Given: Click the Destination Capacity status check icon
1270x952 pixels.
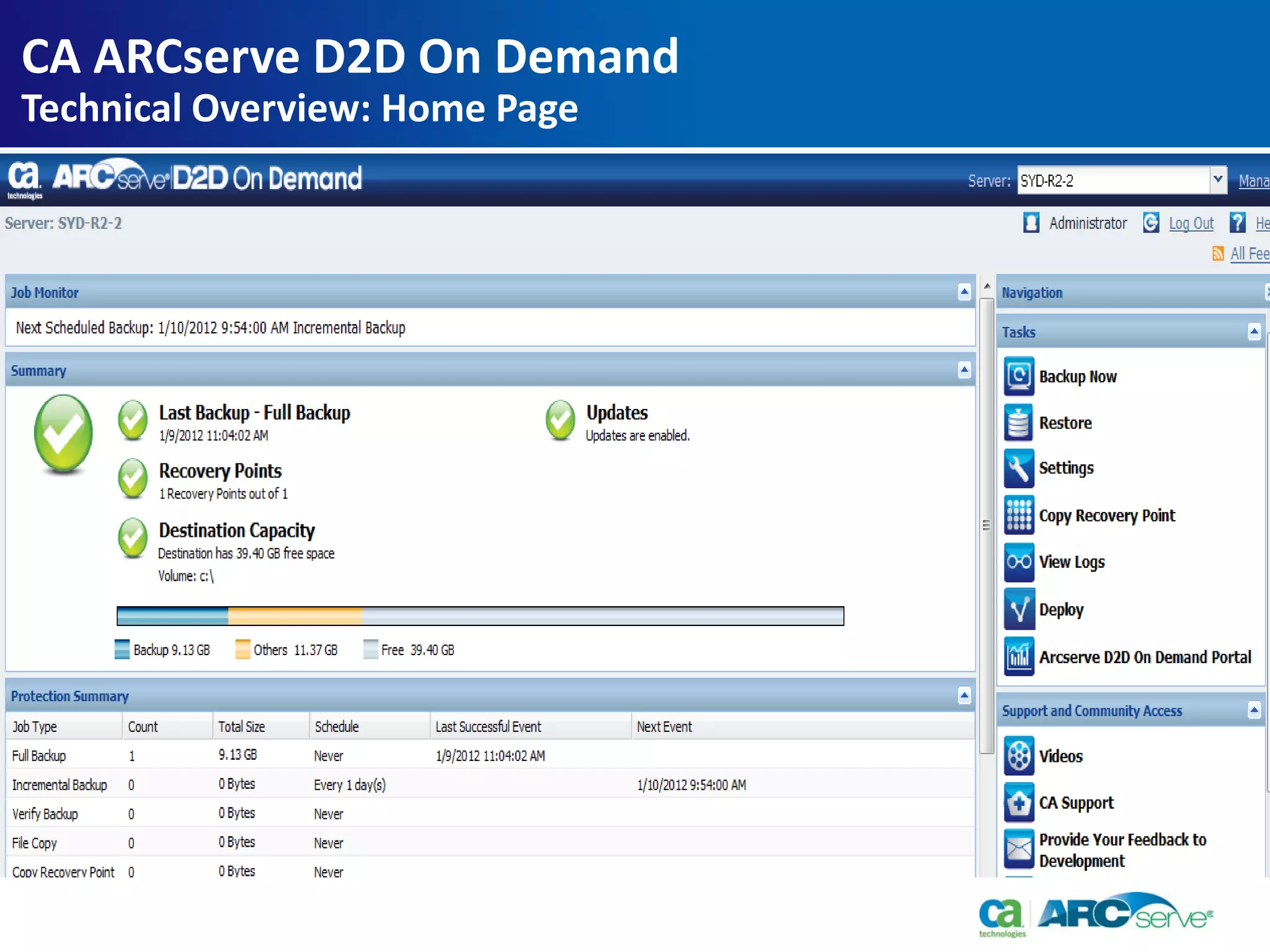Looking at the screenshot, I should point(133,538).
